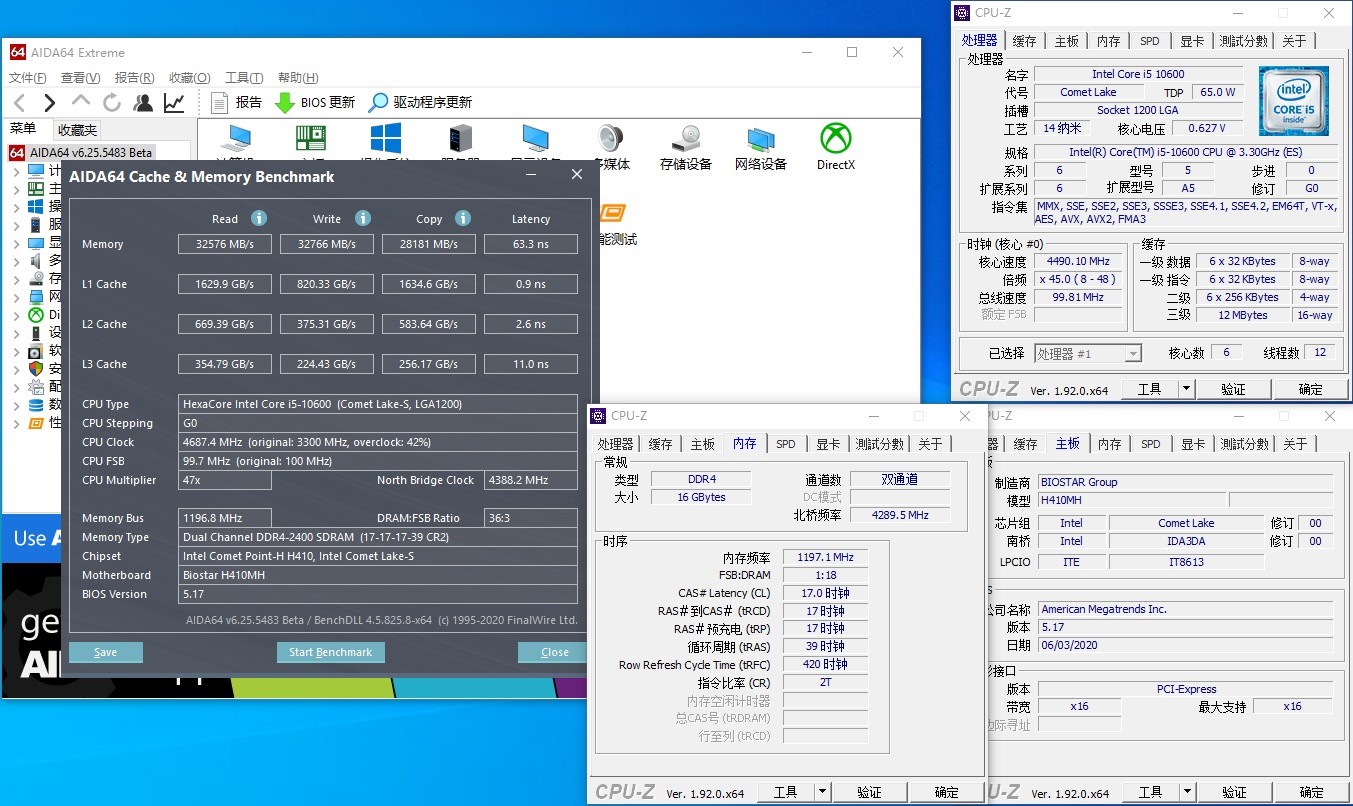Screen dimensions: 1353x806
Task: Open 查看(V) menu in AIDA64
Action: (80, 78)
